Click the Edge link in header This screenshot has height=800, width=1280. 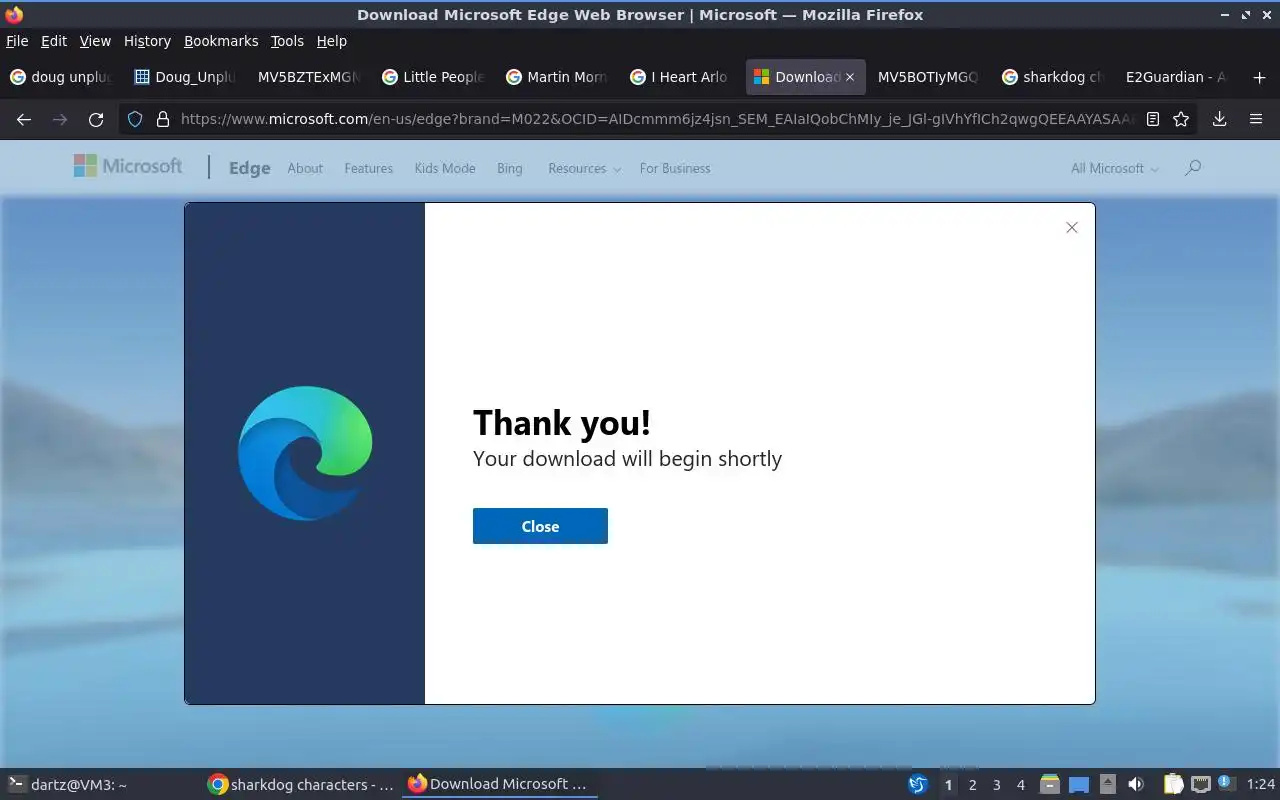(250, 168)
